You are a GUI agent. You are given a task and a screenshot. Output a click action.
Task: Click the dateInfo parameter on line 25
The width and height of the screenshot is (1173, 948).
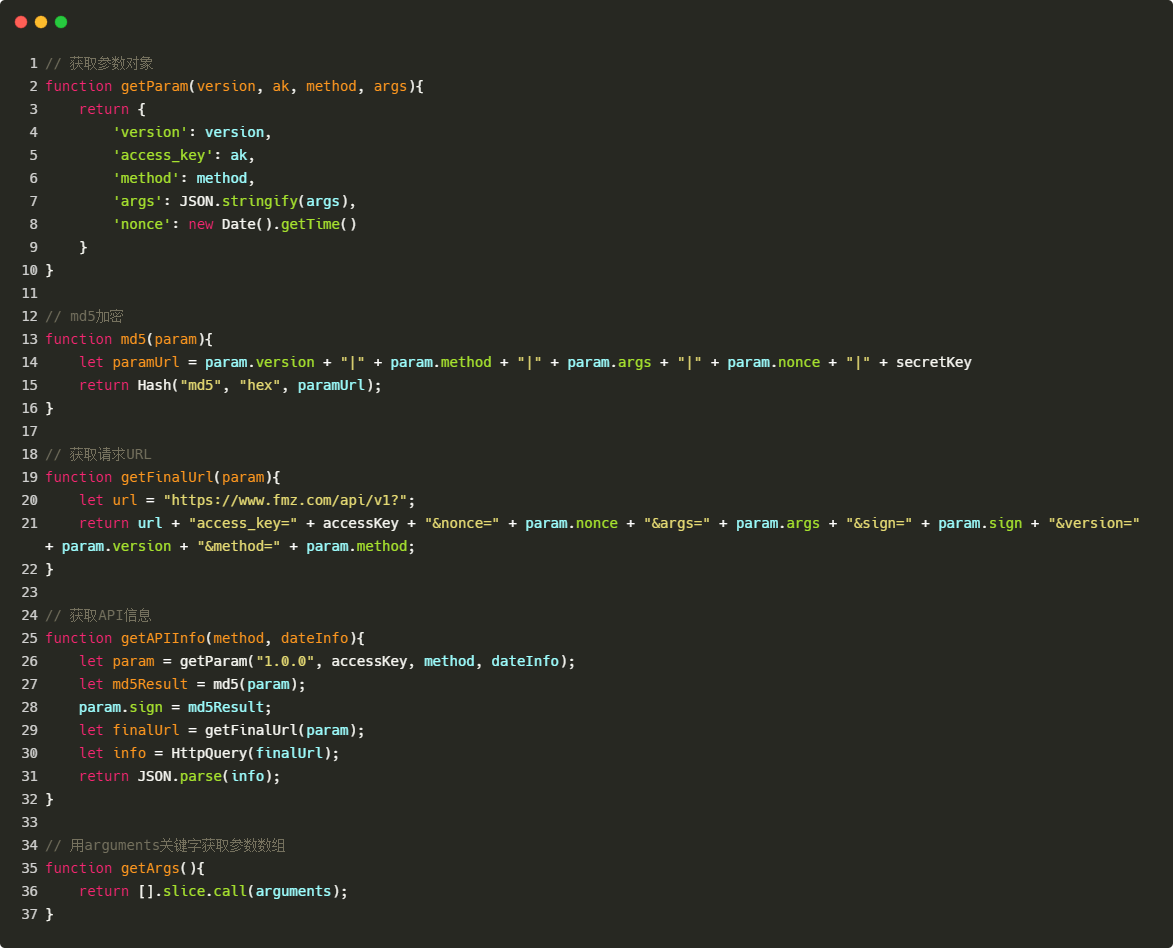[x=315, y=639]
